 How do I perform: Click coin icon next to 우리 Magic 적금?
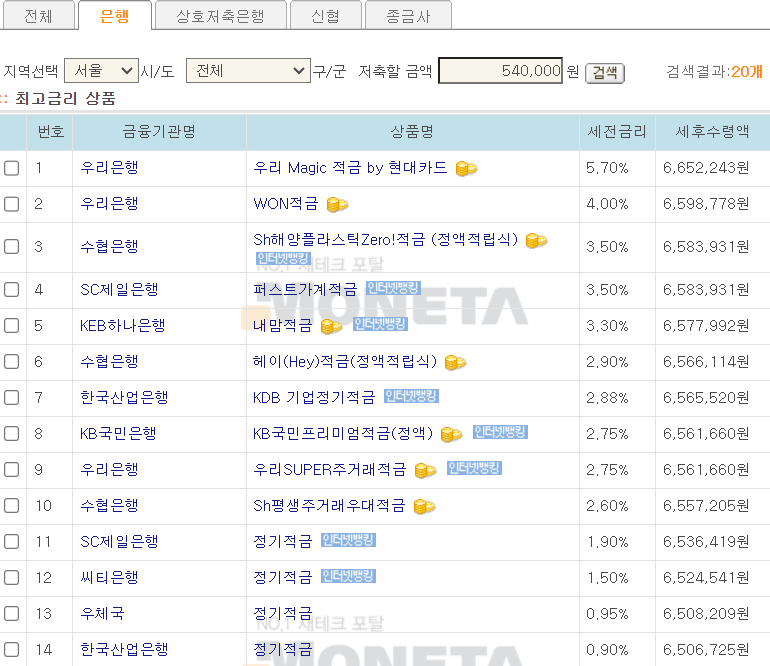[466, 168]
